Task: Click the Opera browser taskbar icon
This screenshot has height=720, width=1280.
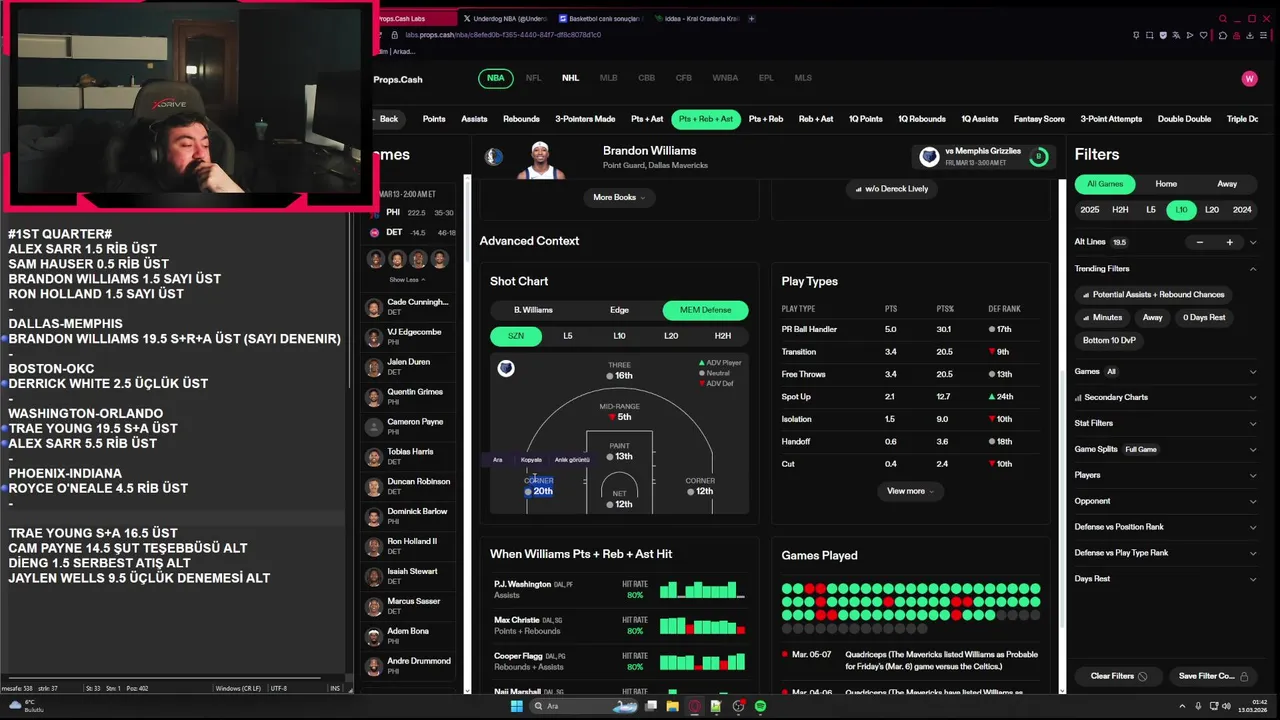Action: [694, 706]
